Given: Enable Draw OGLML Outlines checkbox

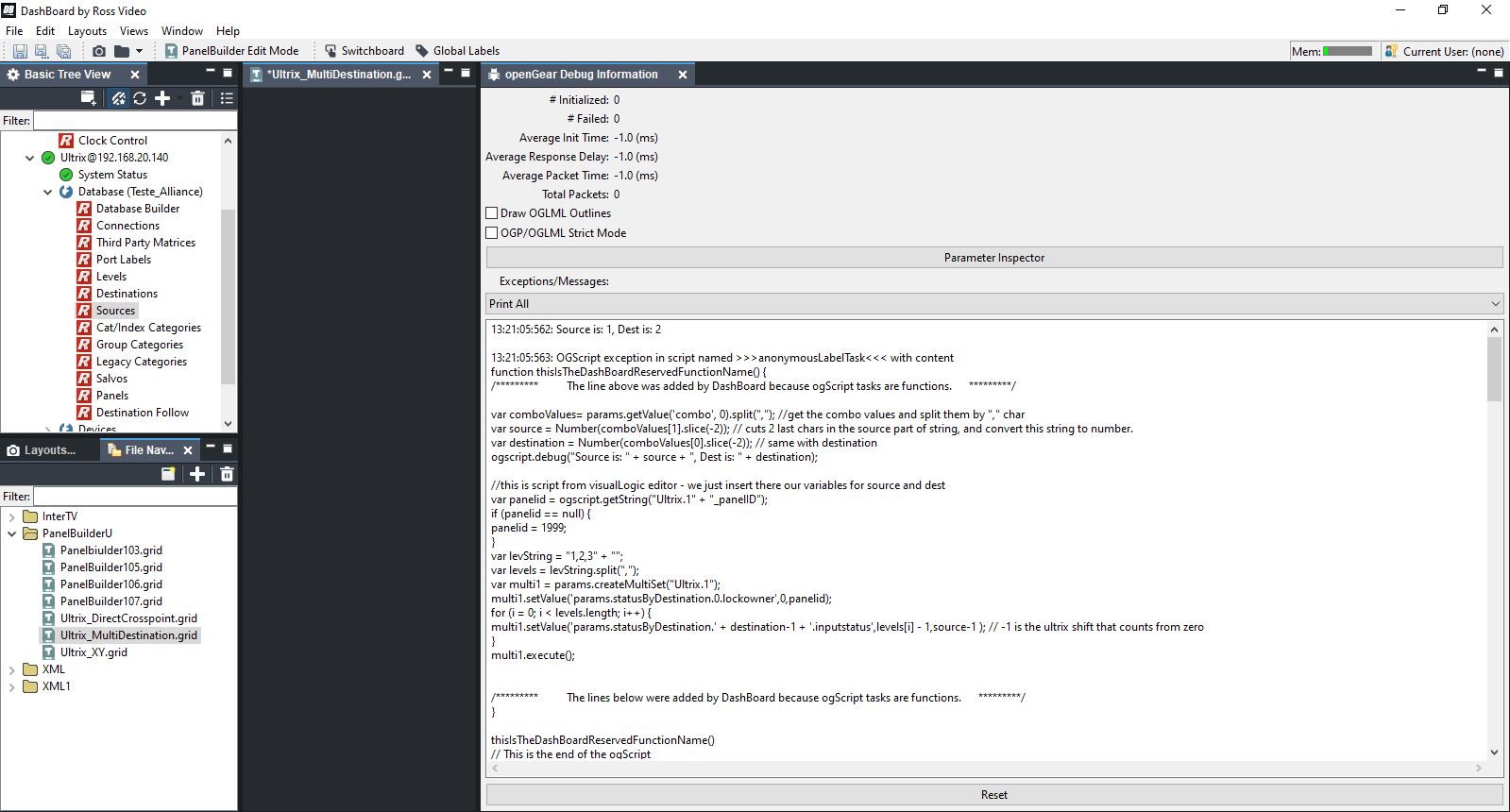Looking at the screenshot, I should tap(492, 213).
